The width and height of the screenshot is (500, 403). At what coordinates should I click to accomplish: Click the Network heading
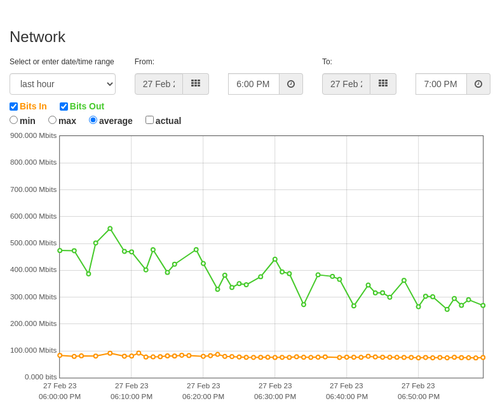37,37
